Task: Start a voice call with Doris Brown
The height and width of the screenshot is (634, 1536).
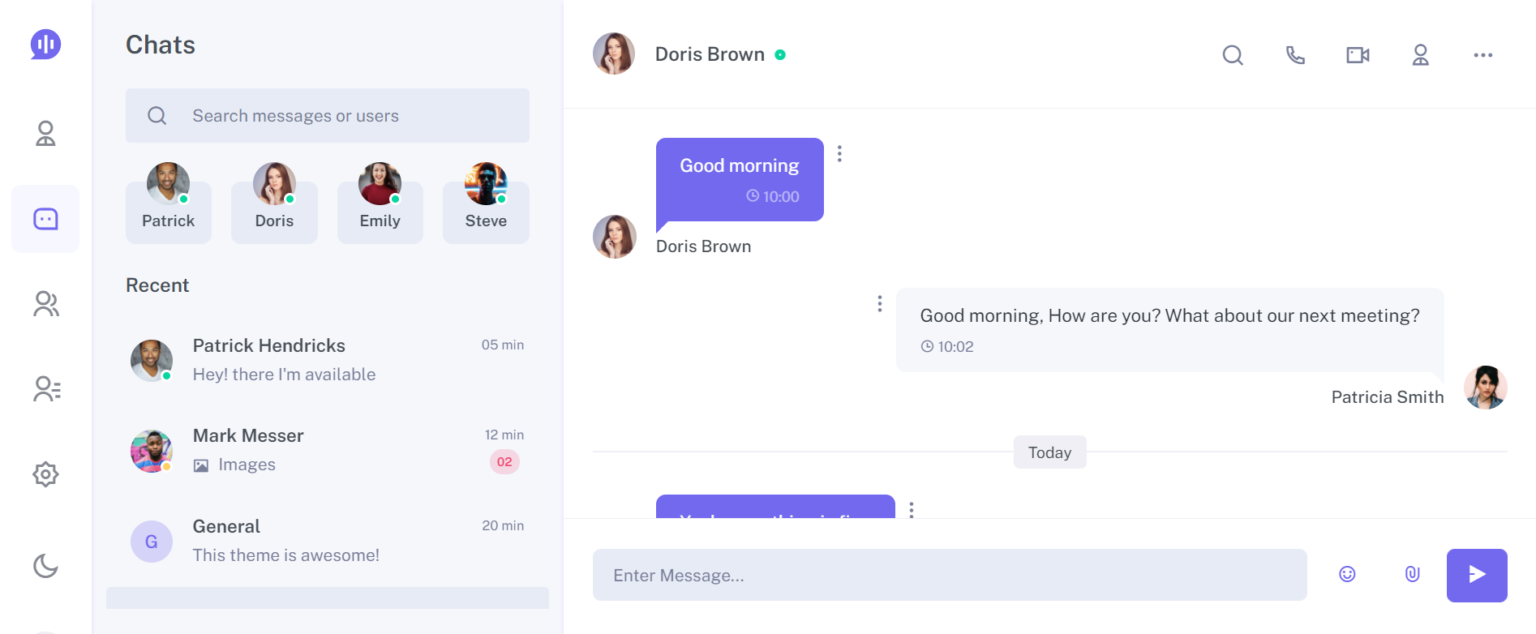Action: (x=1295, y=55)
